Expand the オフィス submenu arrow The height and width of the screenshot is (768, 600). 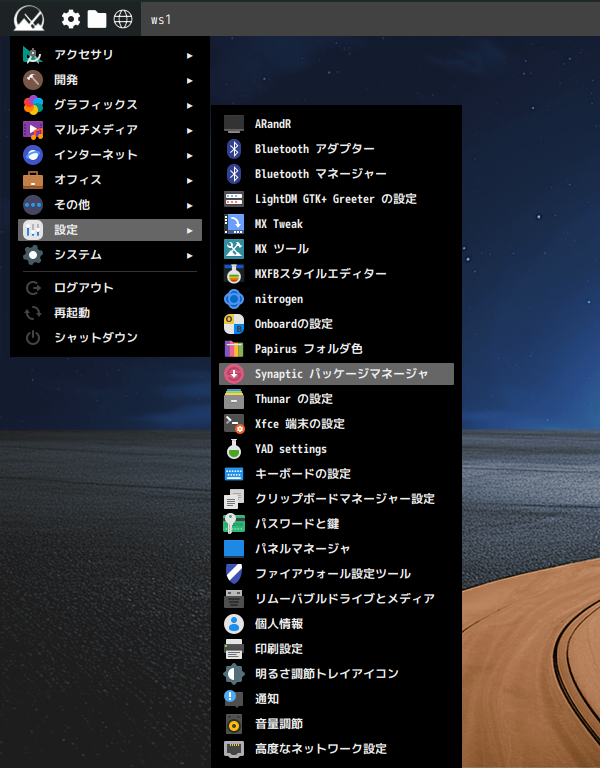190,181
